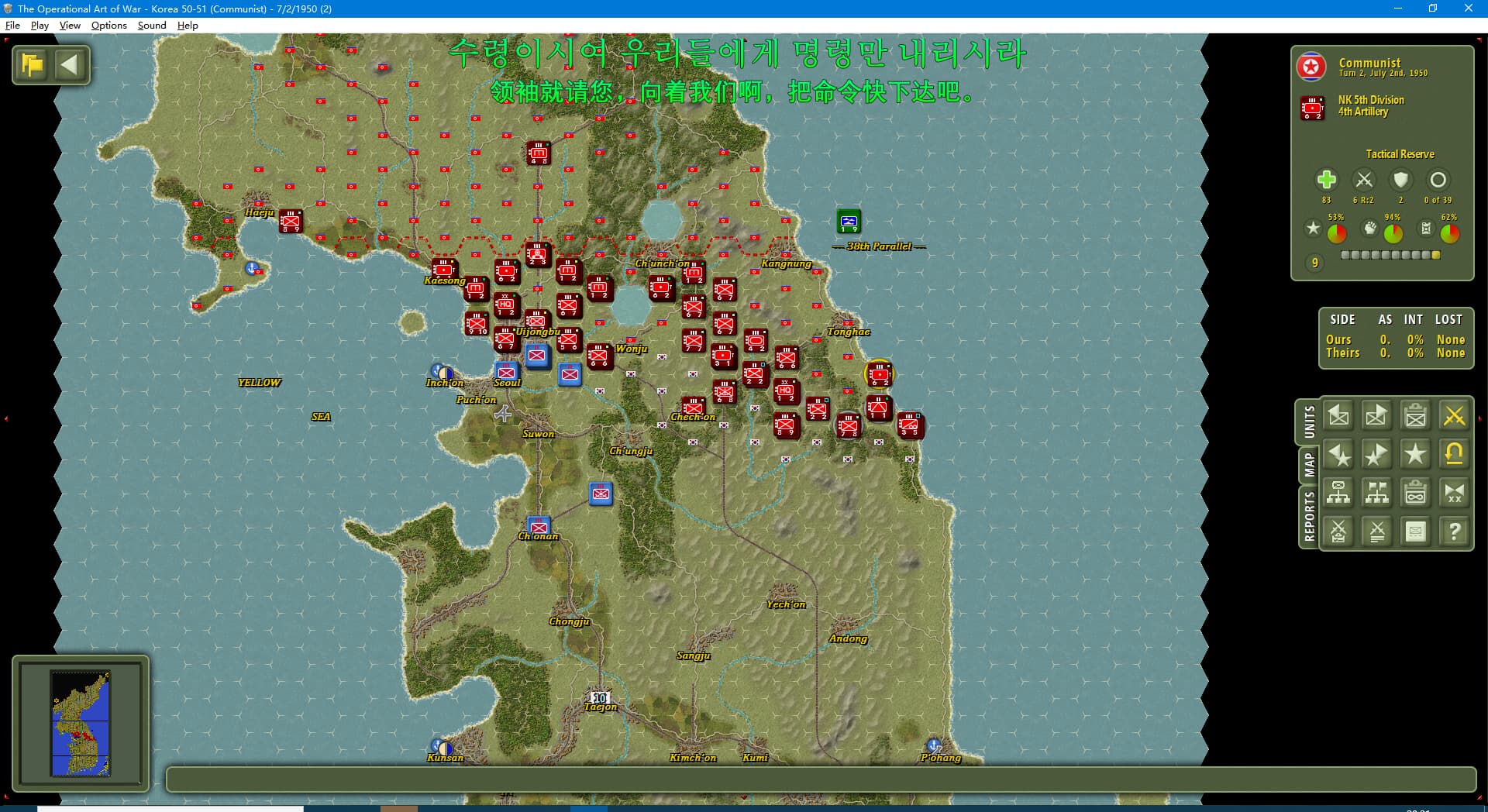The height and width of the screenshot is (812, 1488).
Task: Click the NK 5th Division unit counter in panel
Action: tap(1312, 108)
